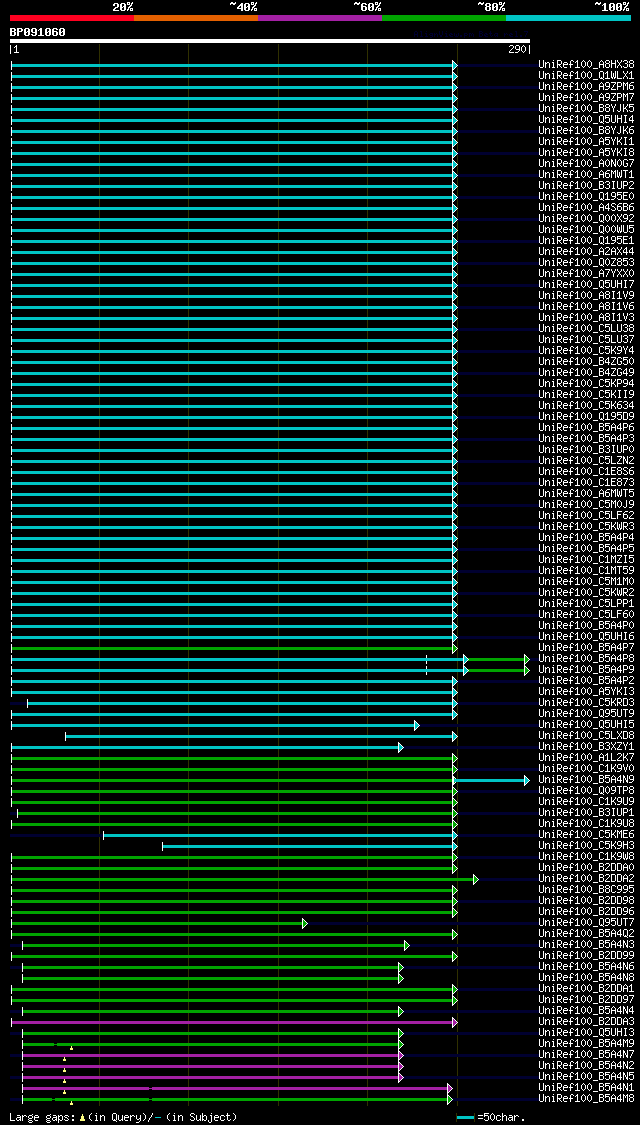Select hit UniRef100_Q1WLX1
Screen dimensions: 640x1125
(x=586, y=75)
